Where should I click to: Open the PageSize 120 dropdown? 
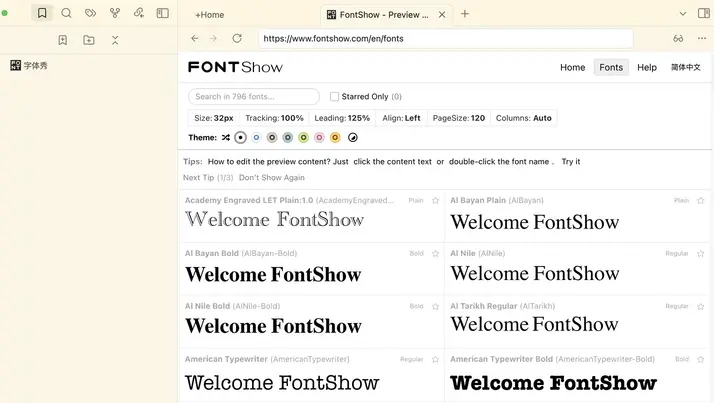tap(458, 118)
